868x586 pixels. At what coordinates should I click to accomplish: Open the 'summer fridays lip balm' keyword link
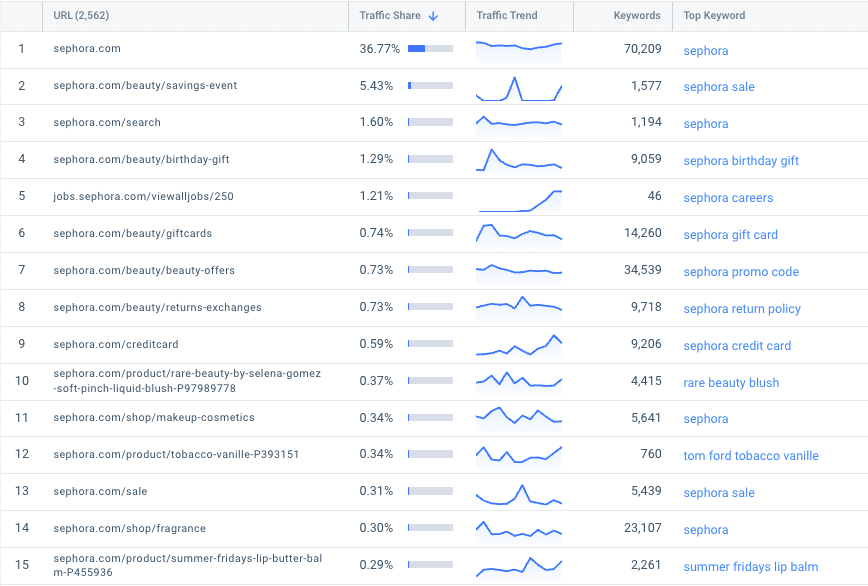751,567
